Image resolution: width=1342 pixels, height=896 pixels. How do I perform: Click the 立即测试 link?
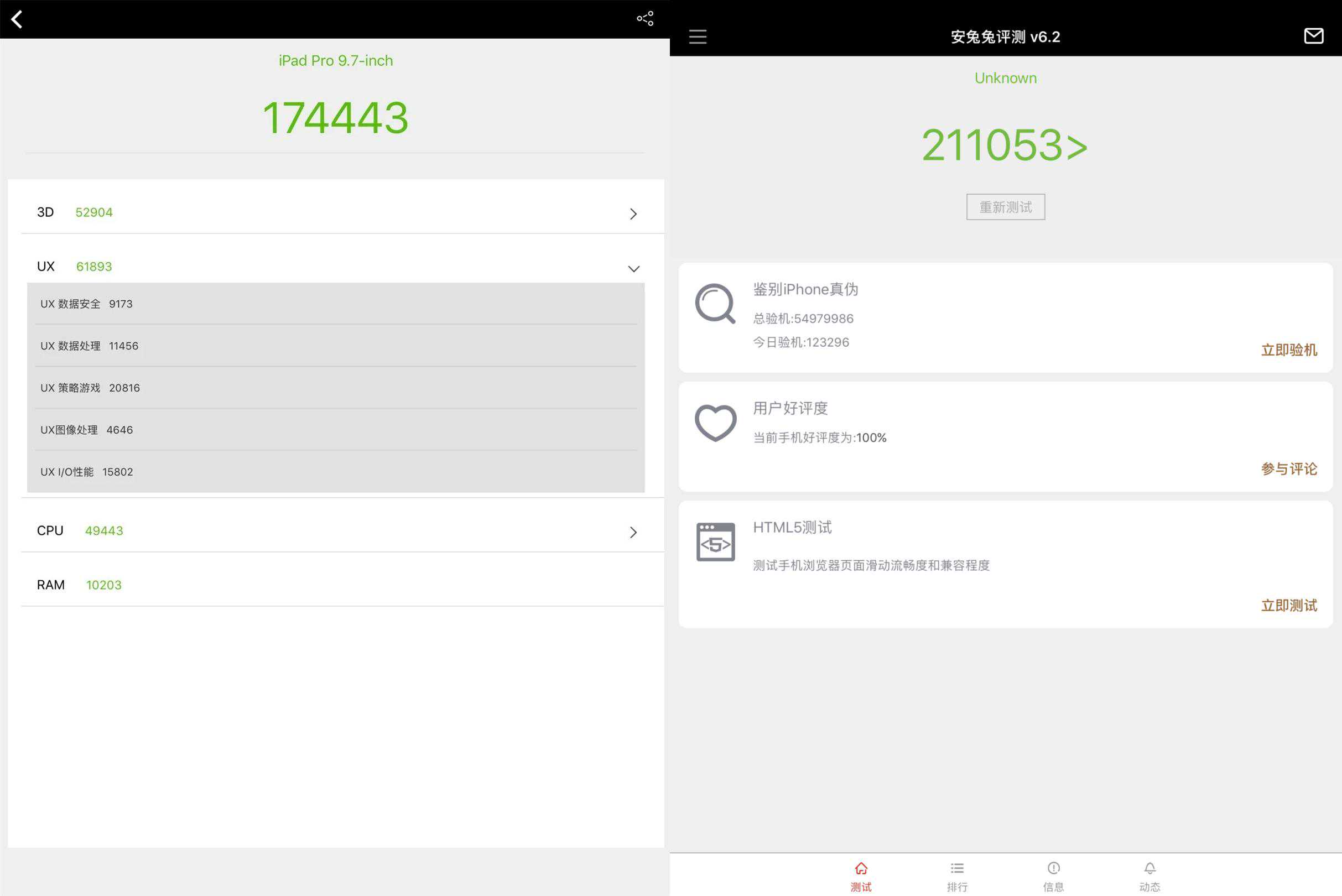click(1288, 605)
